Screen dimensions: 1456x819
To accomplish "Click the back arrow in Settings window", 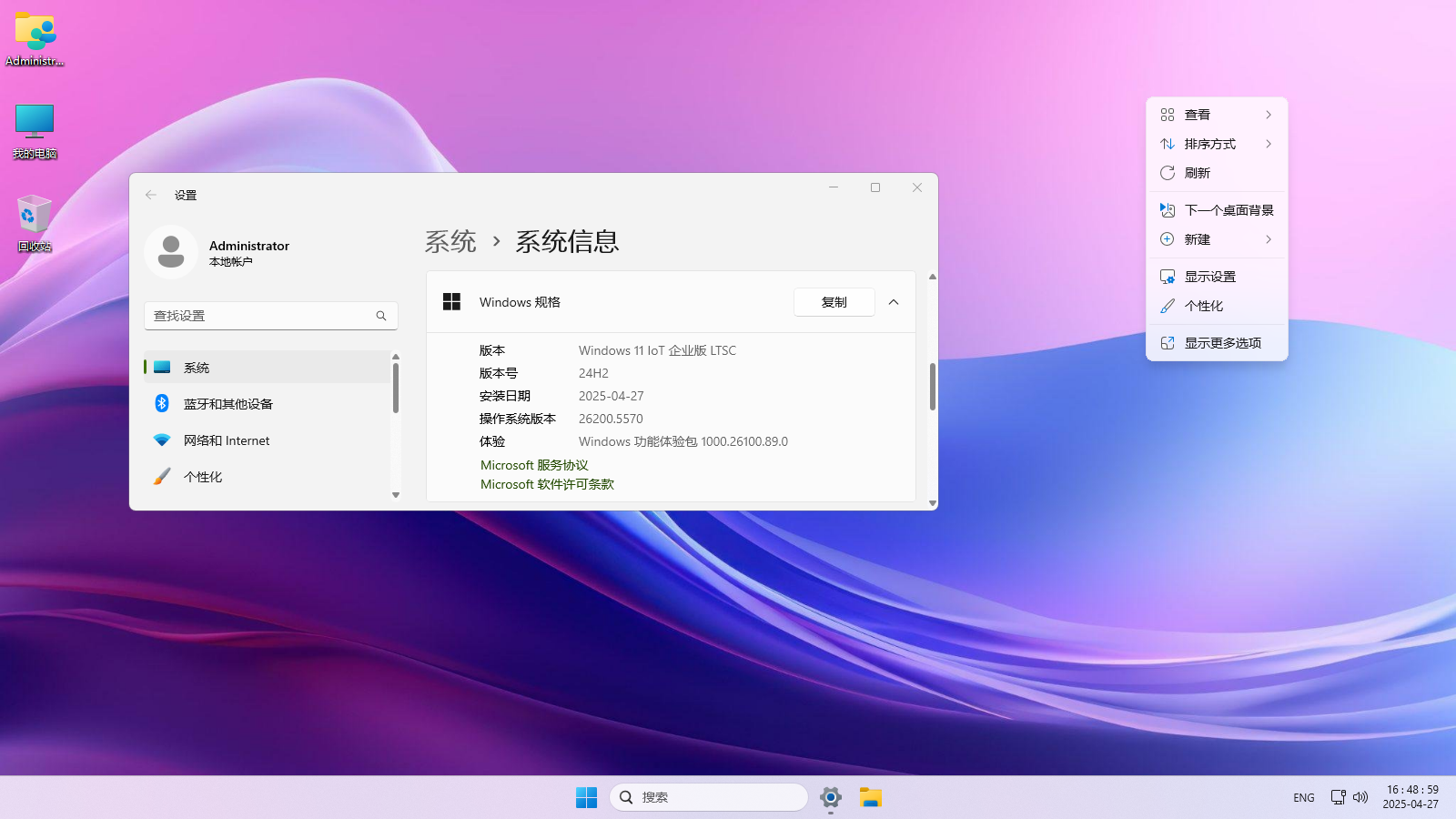I will click(151, 195).
